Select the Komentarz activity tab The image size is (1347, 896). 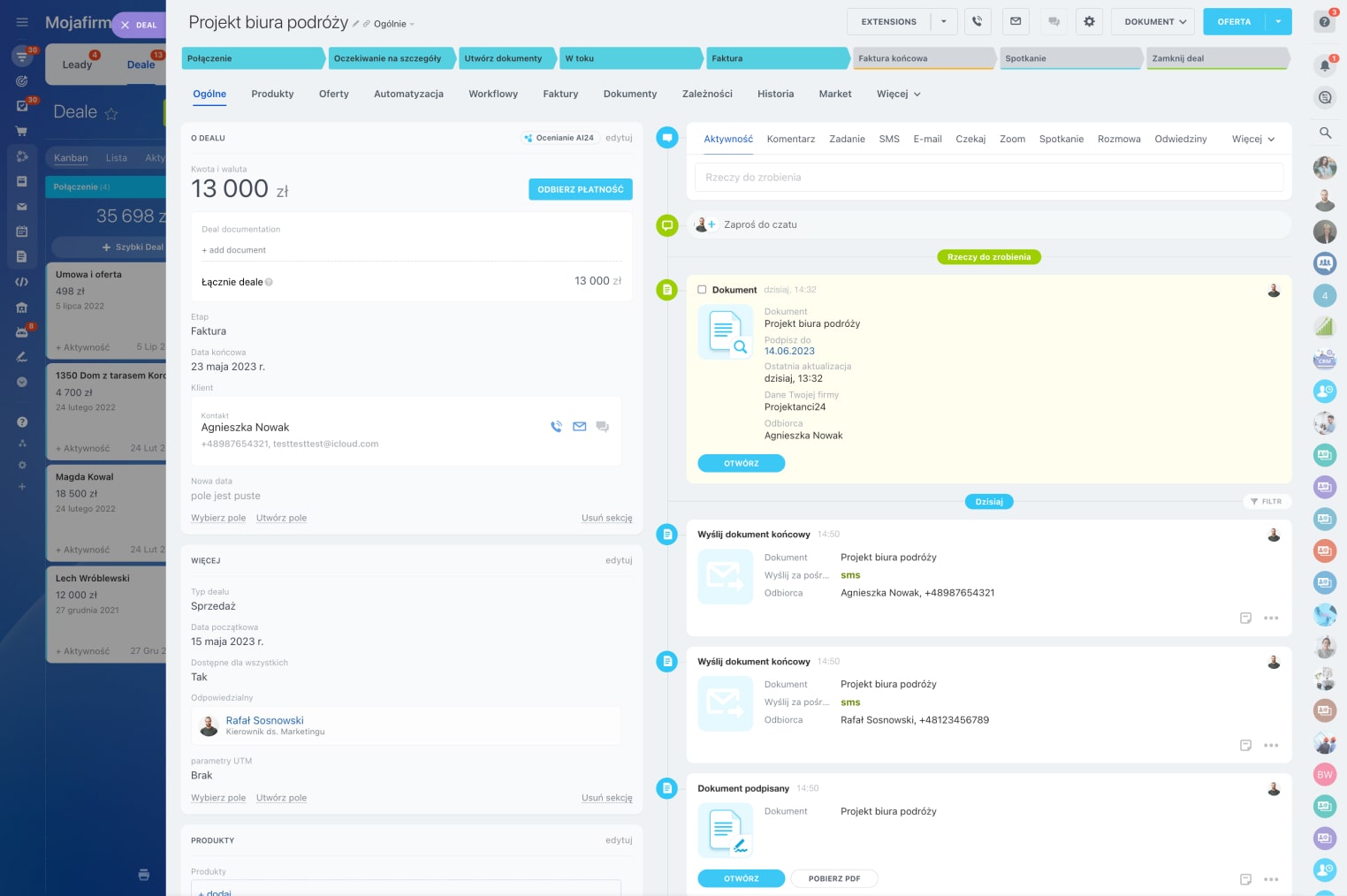pyautogui.click(x=790, y=139)
